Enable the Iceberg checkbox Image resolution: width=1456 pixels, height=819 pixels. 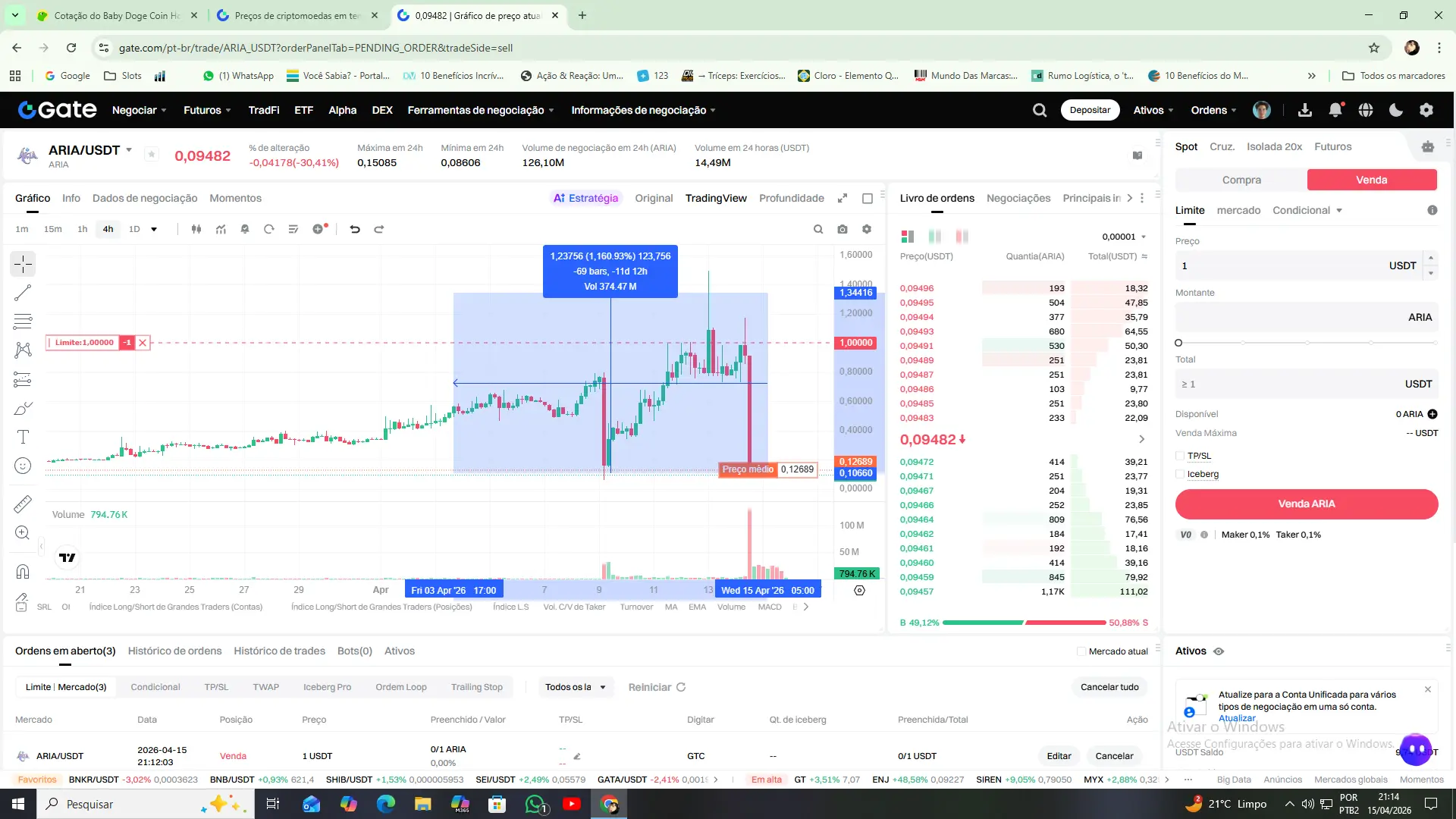point(1180,474)
